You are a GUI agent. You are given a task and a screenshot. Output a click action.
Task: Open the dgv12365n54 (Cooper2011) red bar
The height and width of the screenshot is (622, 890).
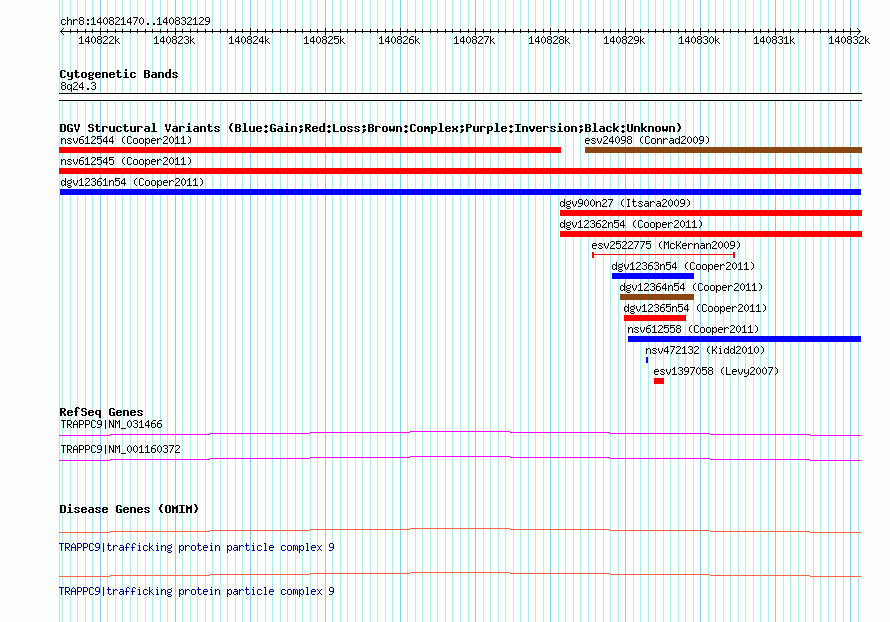coord(655,318)
